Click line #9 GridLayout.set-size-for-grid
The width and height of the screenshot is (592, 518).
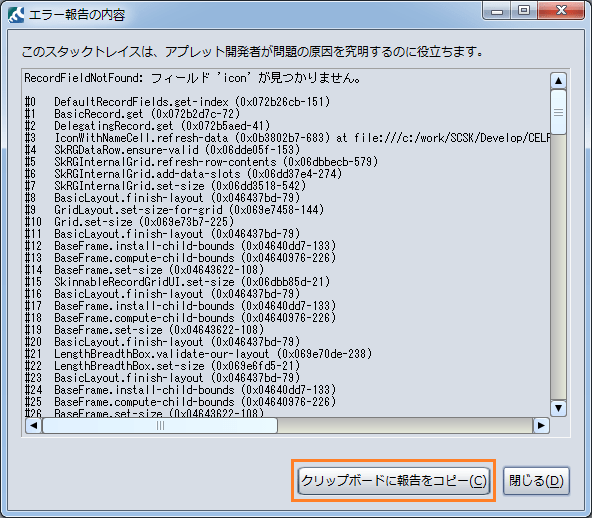(174, 210)
